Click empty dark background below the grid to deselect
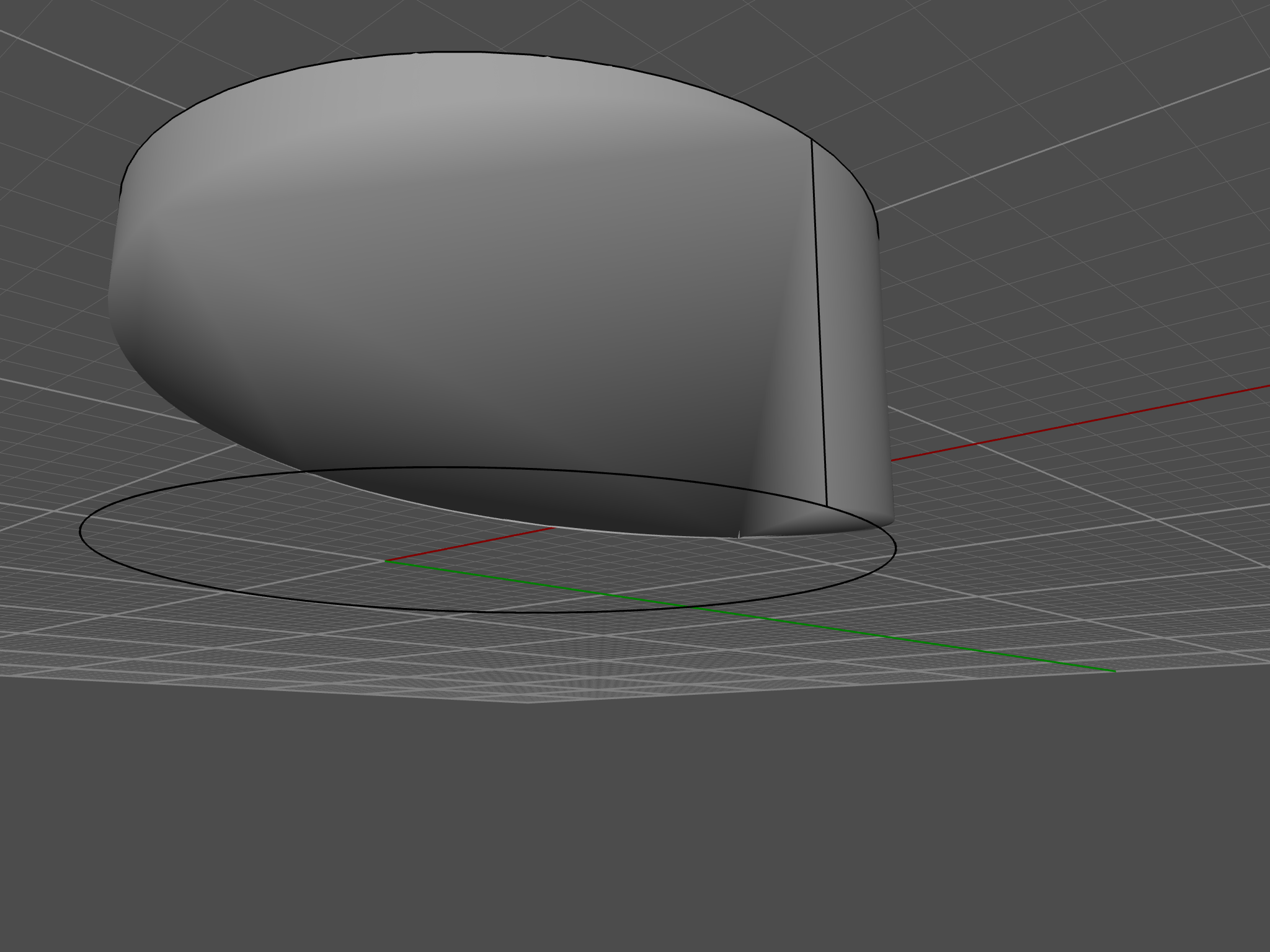The height and width of the screenshot is (952, 1270). (x=620, y=837)
